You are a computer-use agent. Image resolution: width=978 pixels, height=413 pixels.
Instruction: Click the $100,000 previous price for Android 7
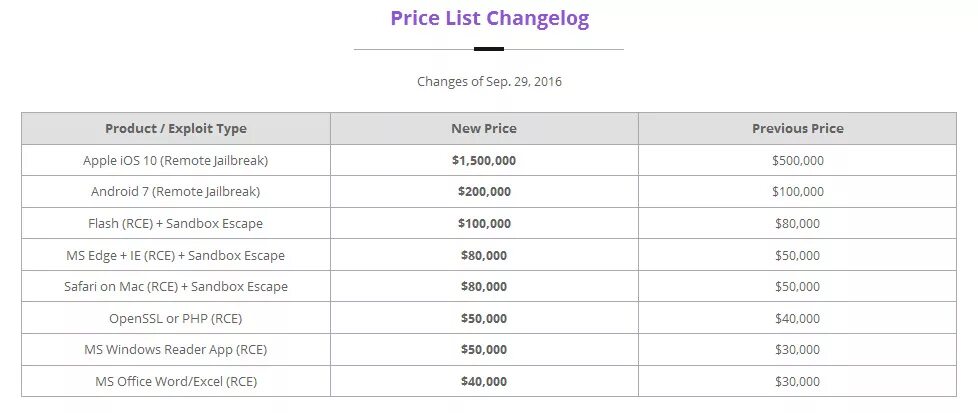[797, 191]
